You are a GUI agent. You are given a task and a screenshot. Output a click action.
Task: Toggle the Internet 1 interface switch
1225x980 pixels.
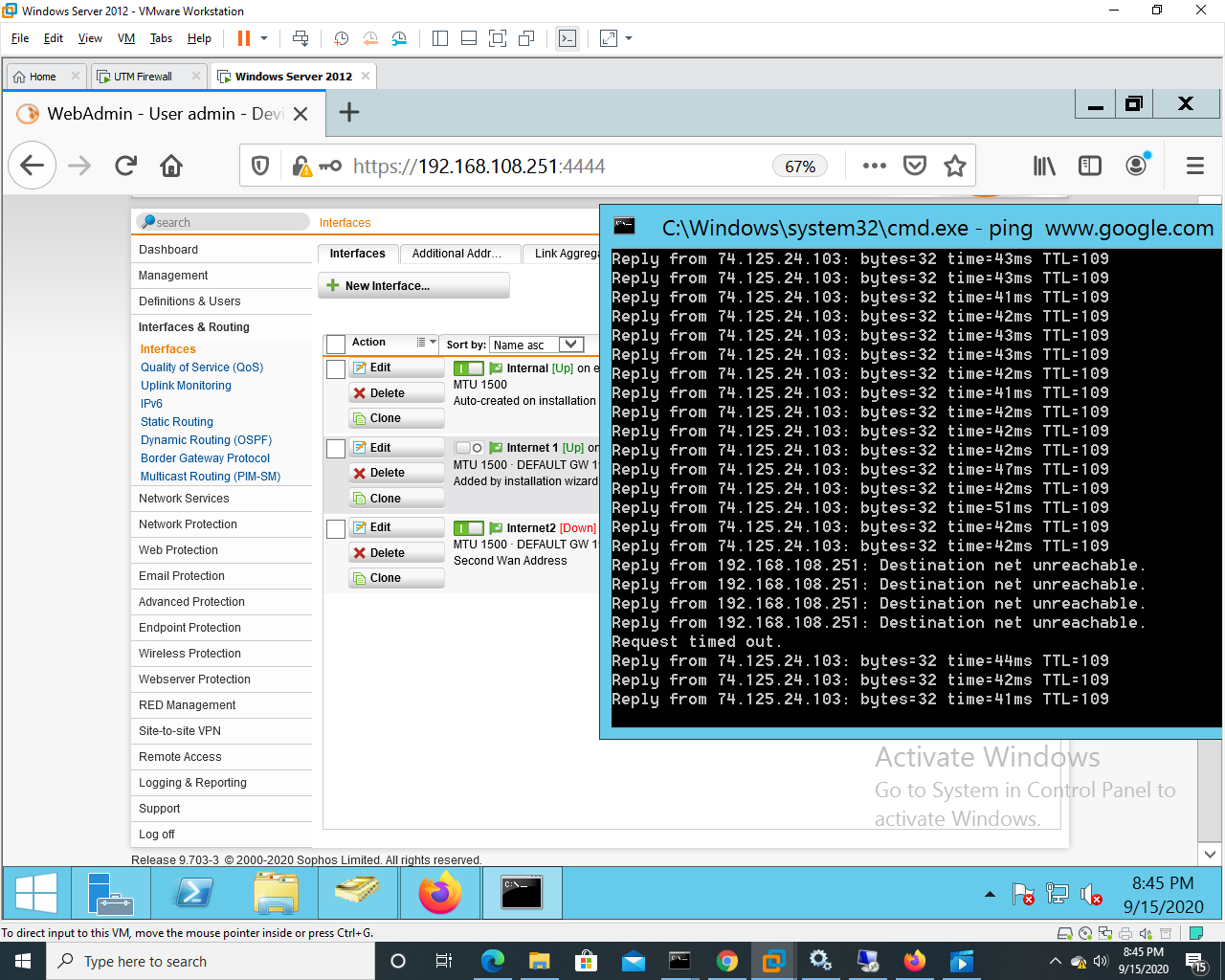click(x=469, y=448)
